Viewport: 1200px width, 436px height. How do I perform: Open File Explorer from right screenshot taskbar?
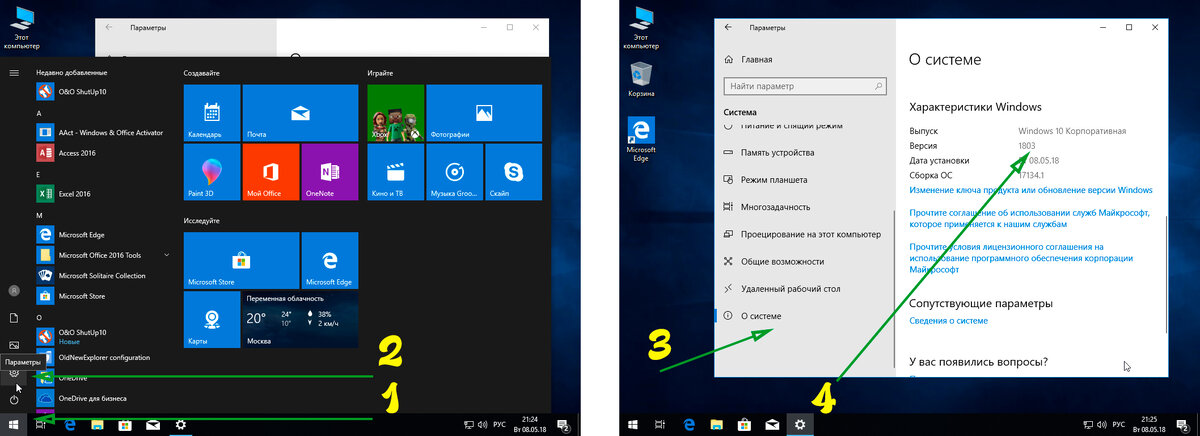(x=717, y=425)
